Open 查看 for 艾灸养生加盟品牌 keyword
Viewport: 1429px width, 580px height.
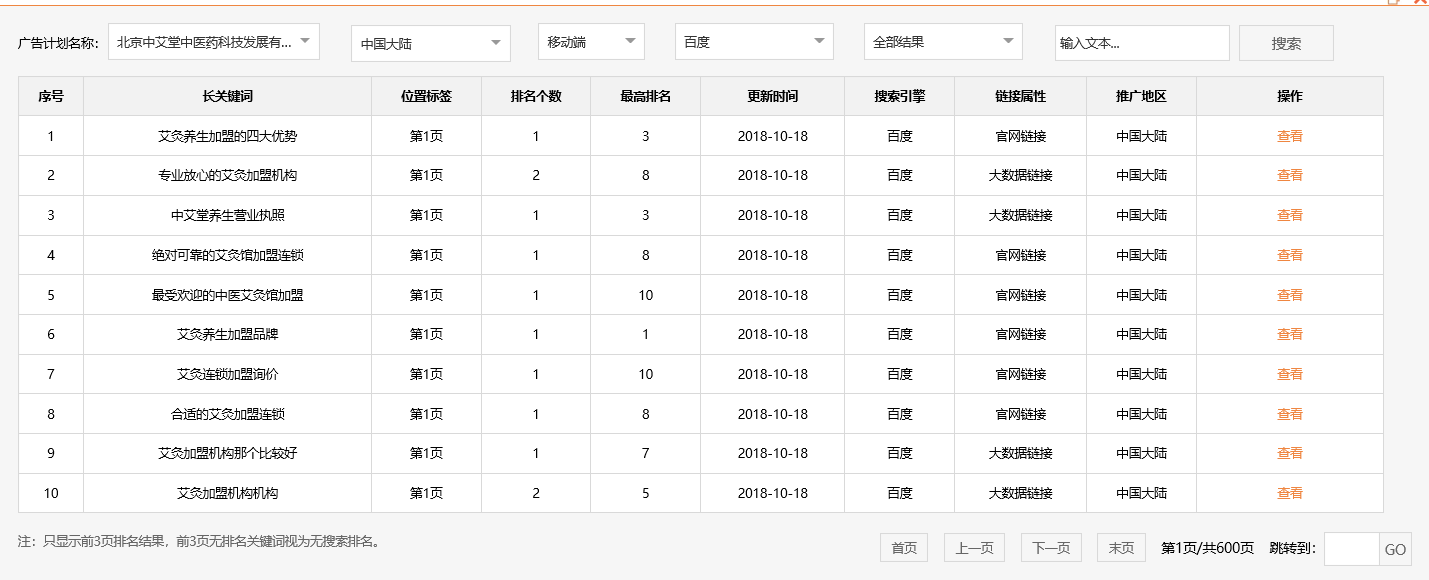[1290, 334]
